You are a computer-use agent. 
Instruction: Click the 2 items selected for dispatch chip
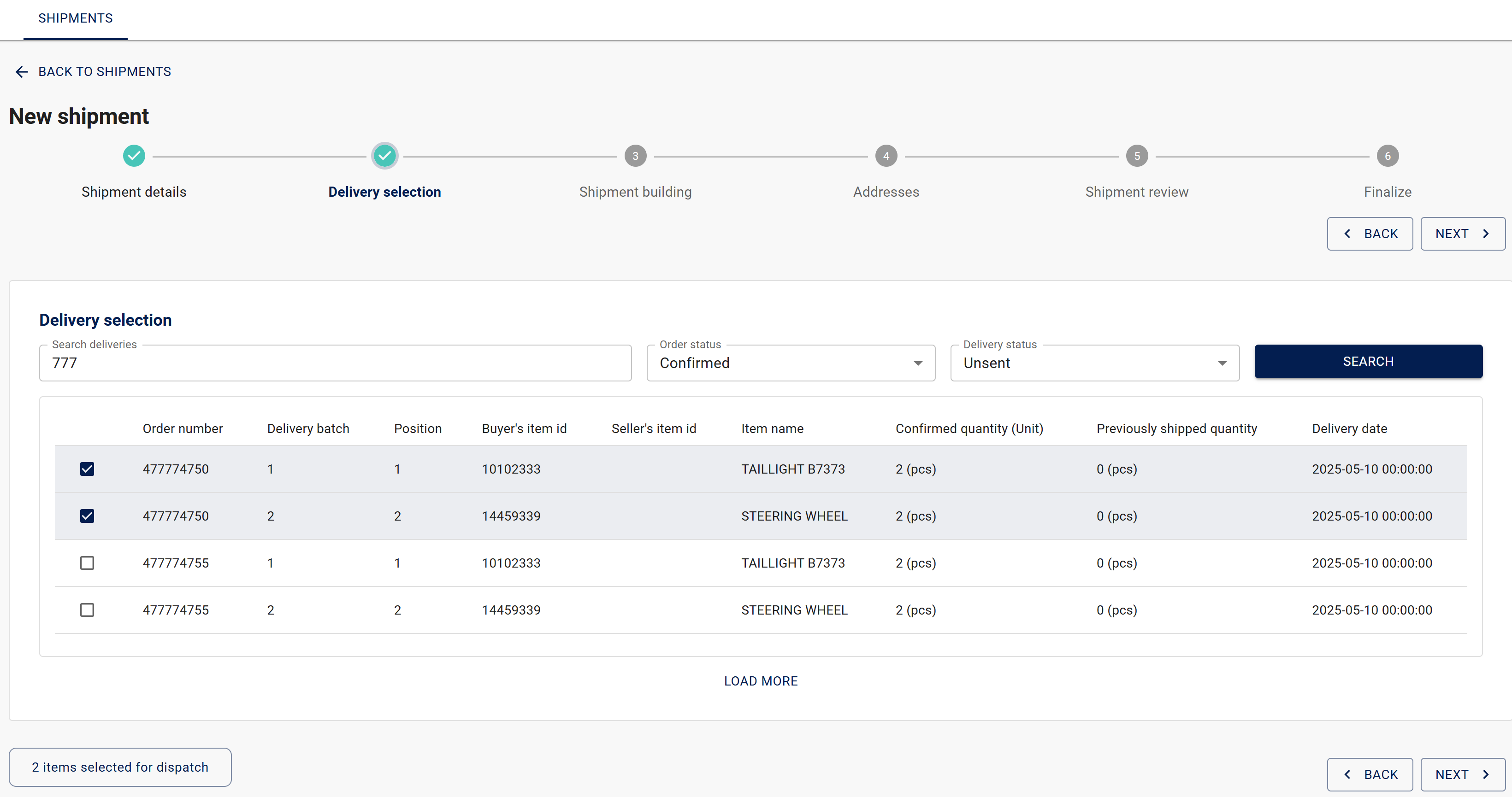pyautogui.click(x=120, y=767)
